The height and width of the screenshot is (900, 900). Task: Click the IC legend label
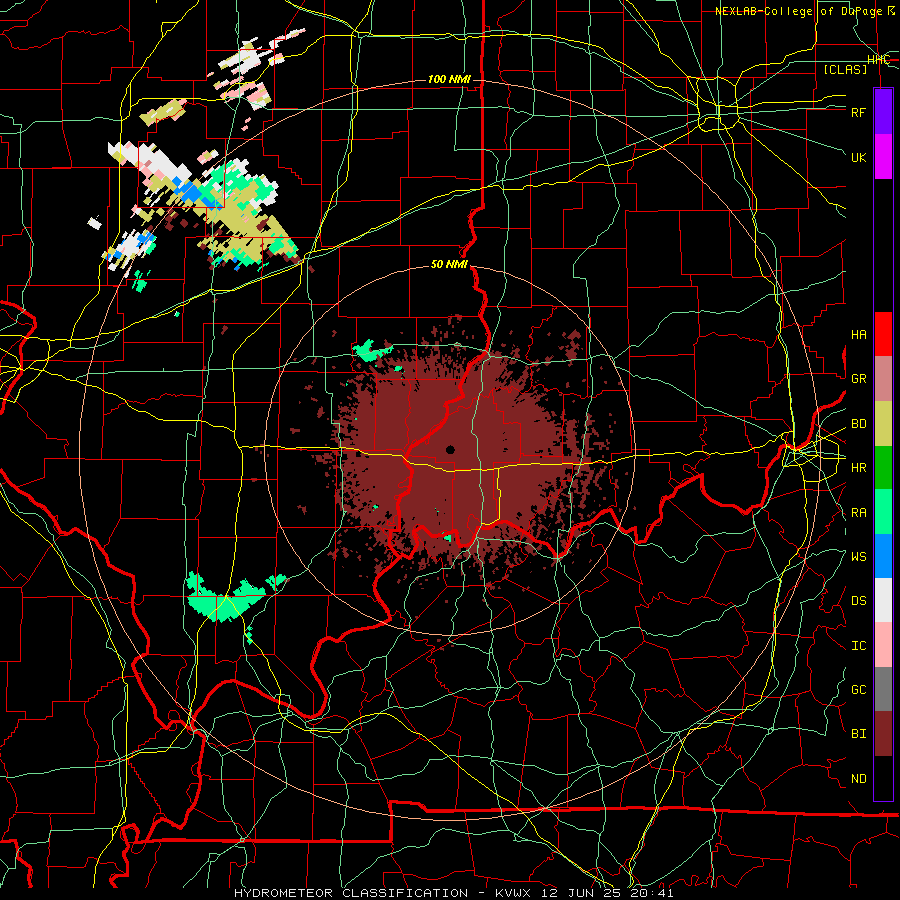tap(858, 646)
